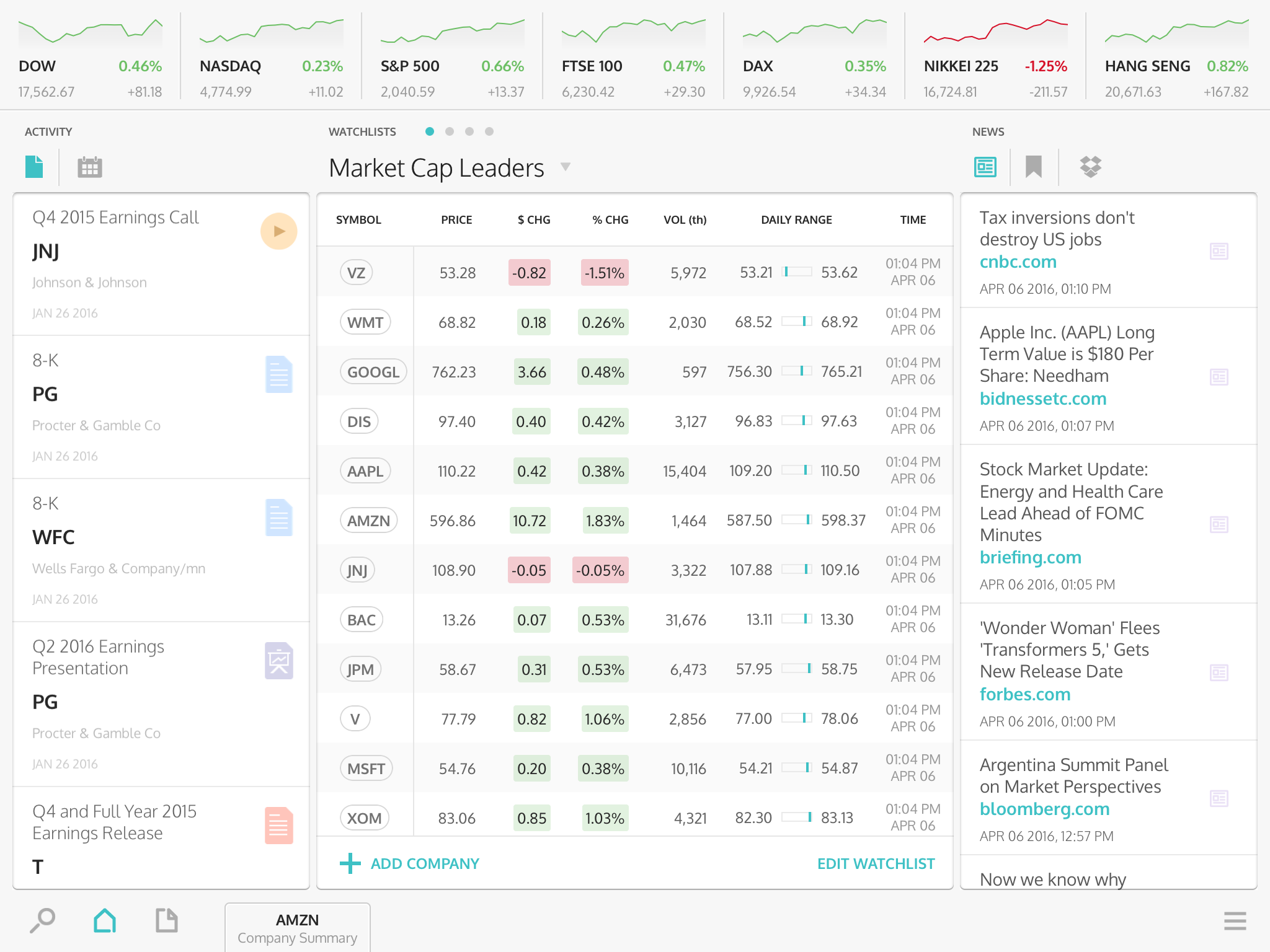
Task: Open the Wells Fargo & Company/mn activity item
Action: click(x=161, y=550)
